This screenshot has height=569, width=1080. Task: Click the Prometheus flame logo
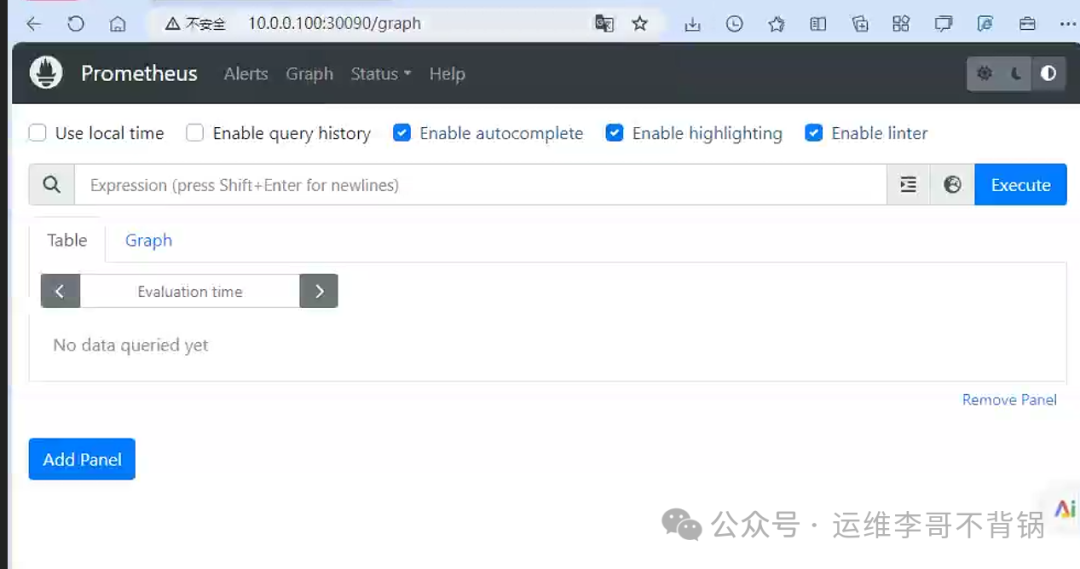pyautogui.click(x=46, y=73)
